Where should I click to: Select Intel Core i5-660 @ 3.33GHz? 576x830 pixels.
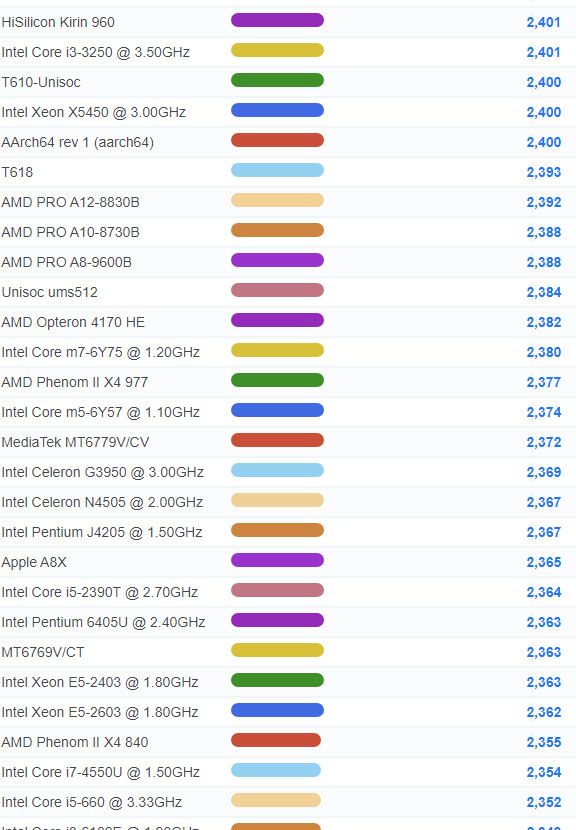92,802
